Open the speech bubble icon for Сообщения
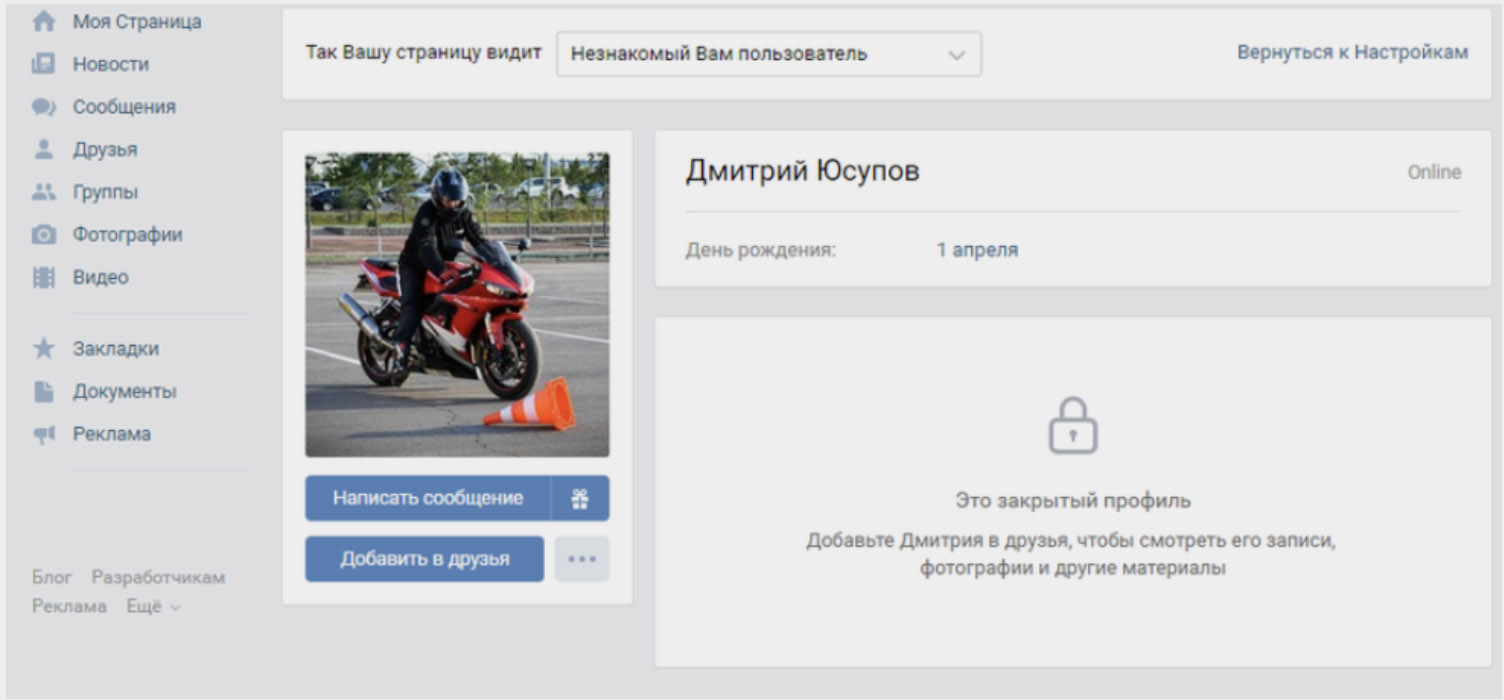This screenshot has height=700, width=1504. pyautogui.click(x=43, y=107)
